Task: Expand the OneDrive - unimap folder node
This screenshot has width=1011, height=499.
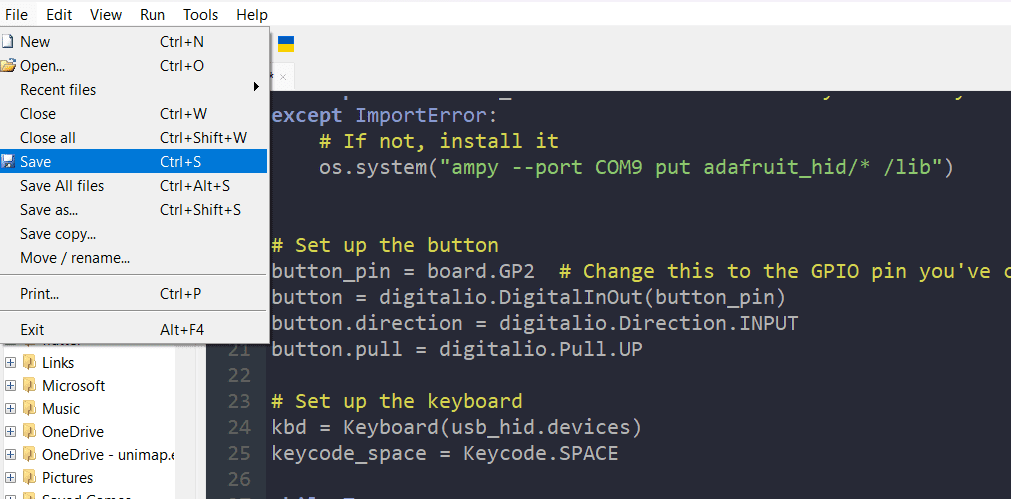Action: point(11,455)
